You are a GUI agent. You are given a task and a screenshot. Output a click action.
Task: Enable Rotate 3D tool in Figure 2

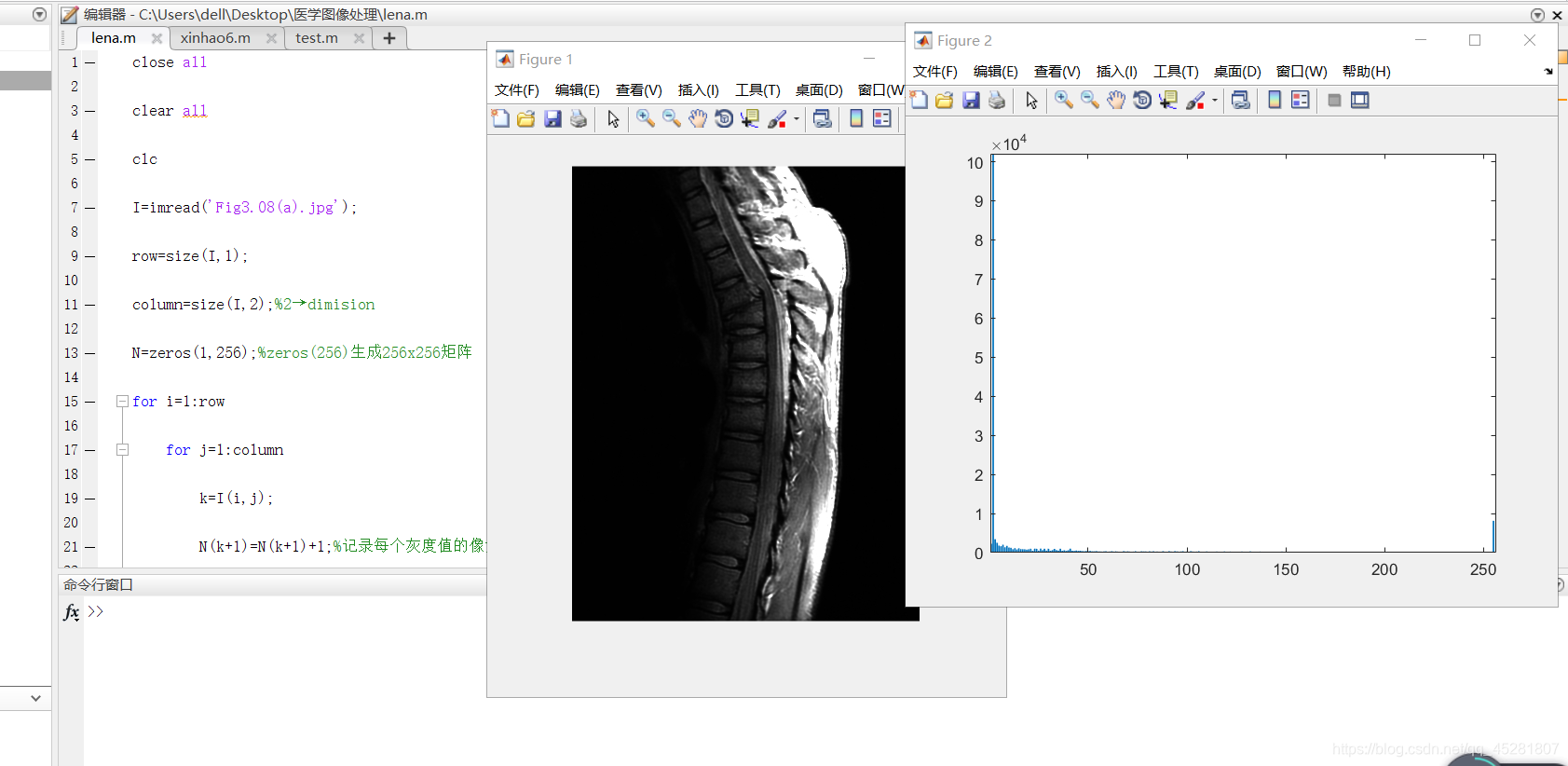(1142, 100)
